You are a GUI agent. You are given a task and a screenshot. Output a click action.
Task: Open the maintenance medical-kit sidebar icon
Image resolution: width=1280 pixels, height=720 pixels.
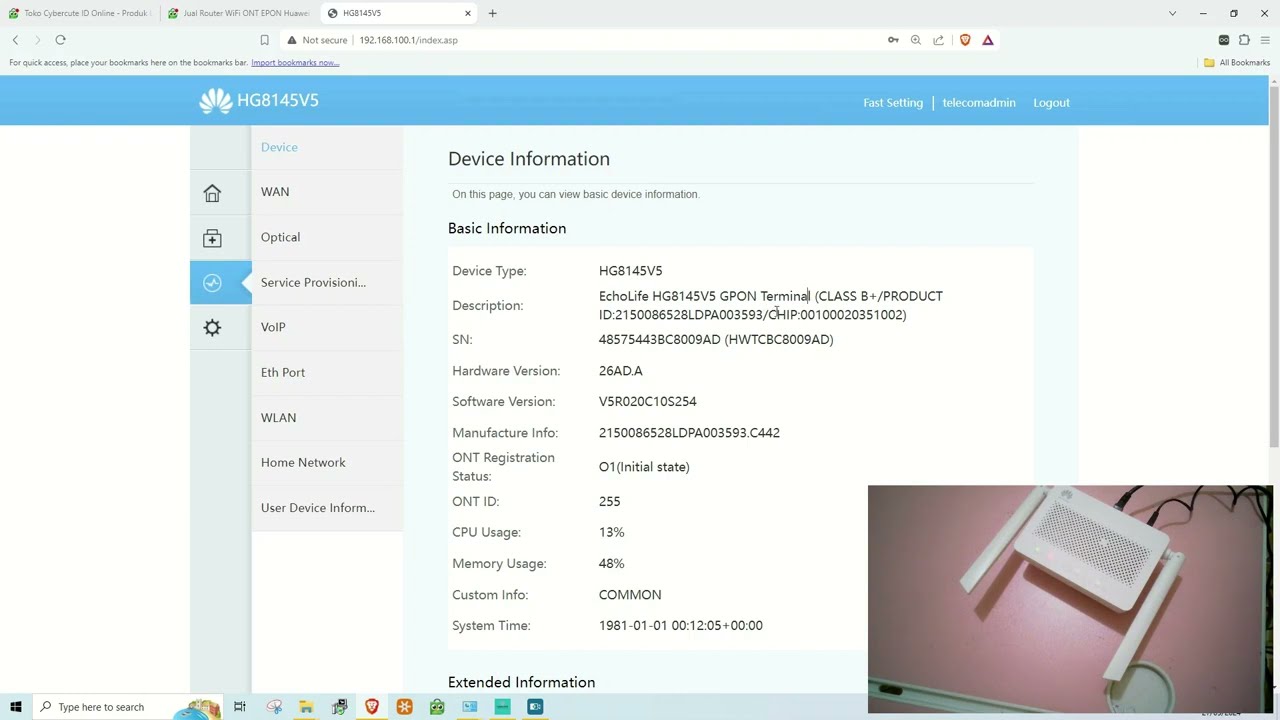click(212, 238)
